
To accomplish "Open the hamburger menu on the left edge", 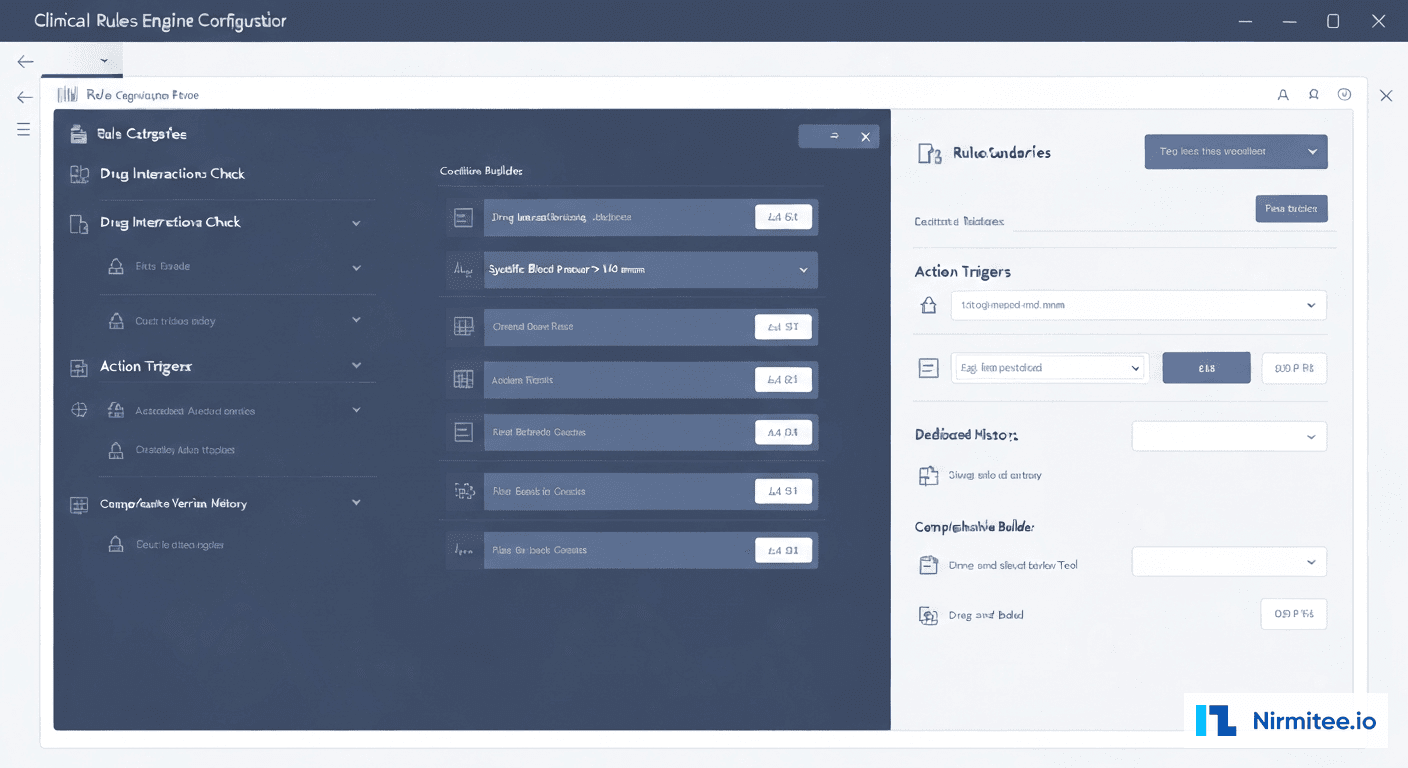I will click(x=23, y=128).
